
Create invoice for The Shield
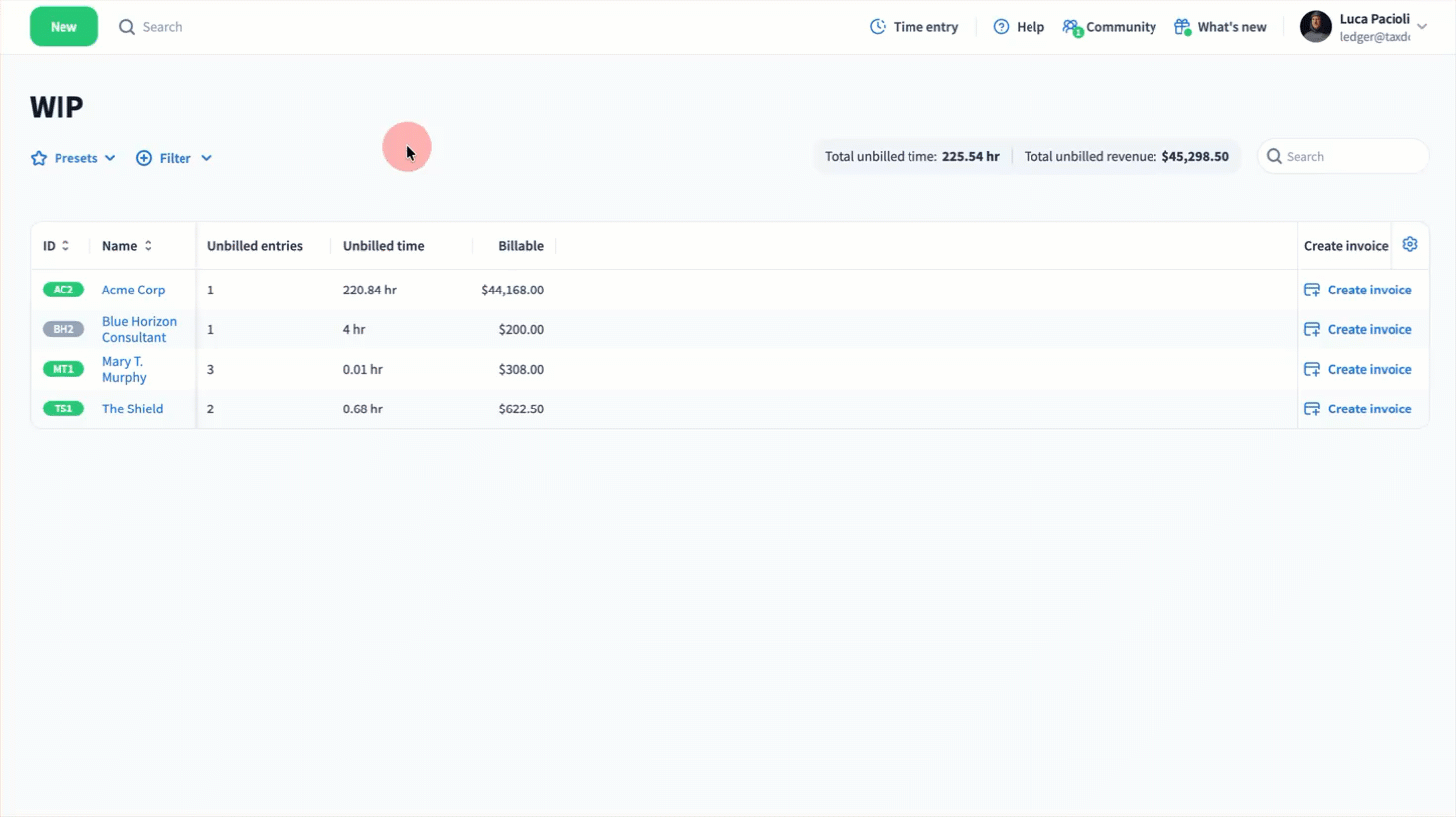coord(1369,408)
